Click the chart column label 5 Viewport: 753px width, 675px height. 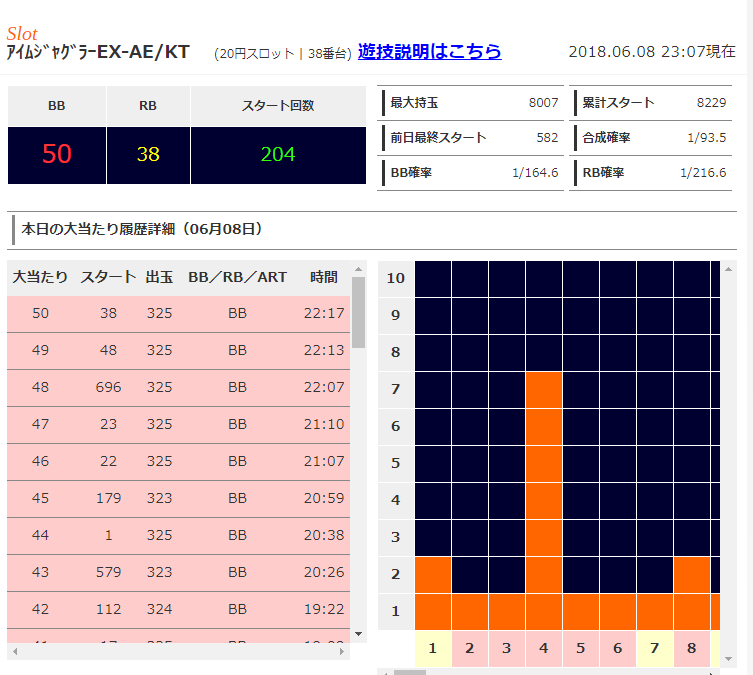pyautogui.click(x=581, y=649)
